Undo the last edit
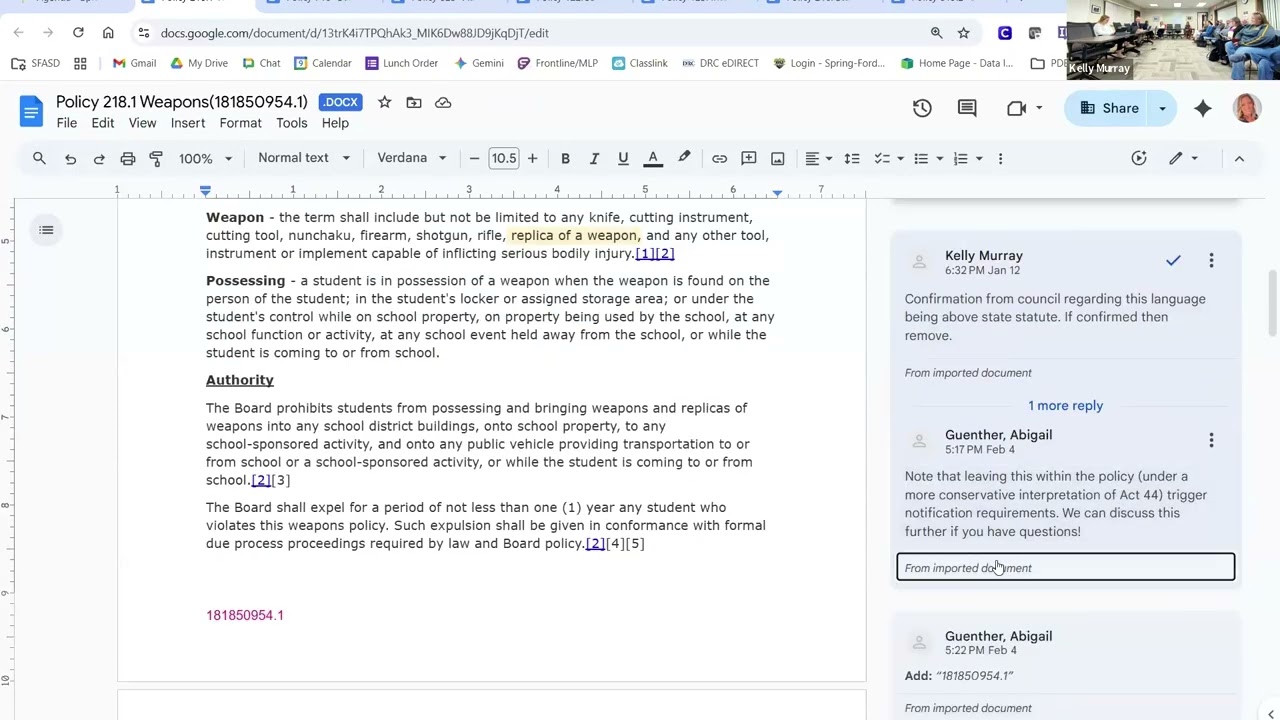Viewport: 1280px width, 720px height. coord(70,158)
